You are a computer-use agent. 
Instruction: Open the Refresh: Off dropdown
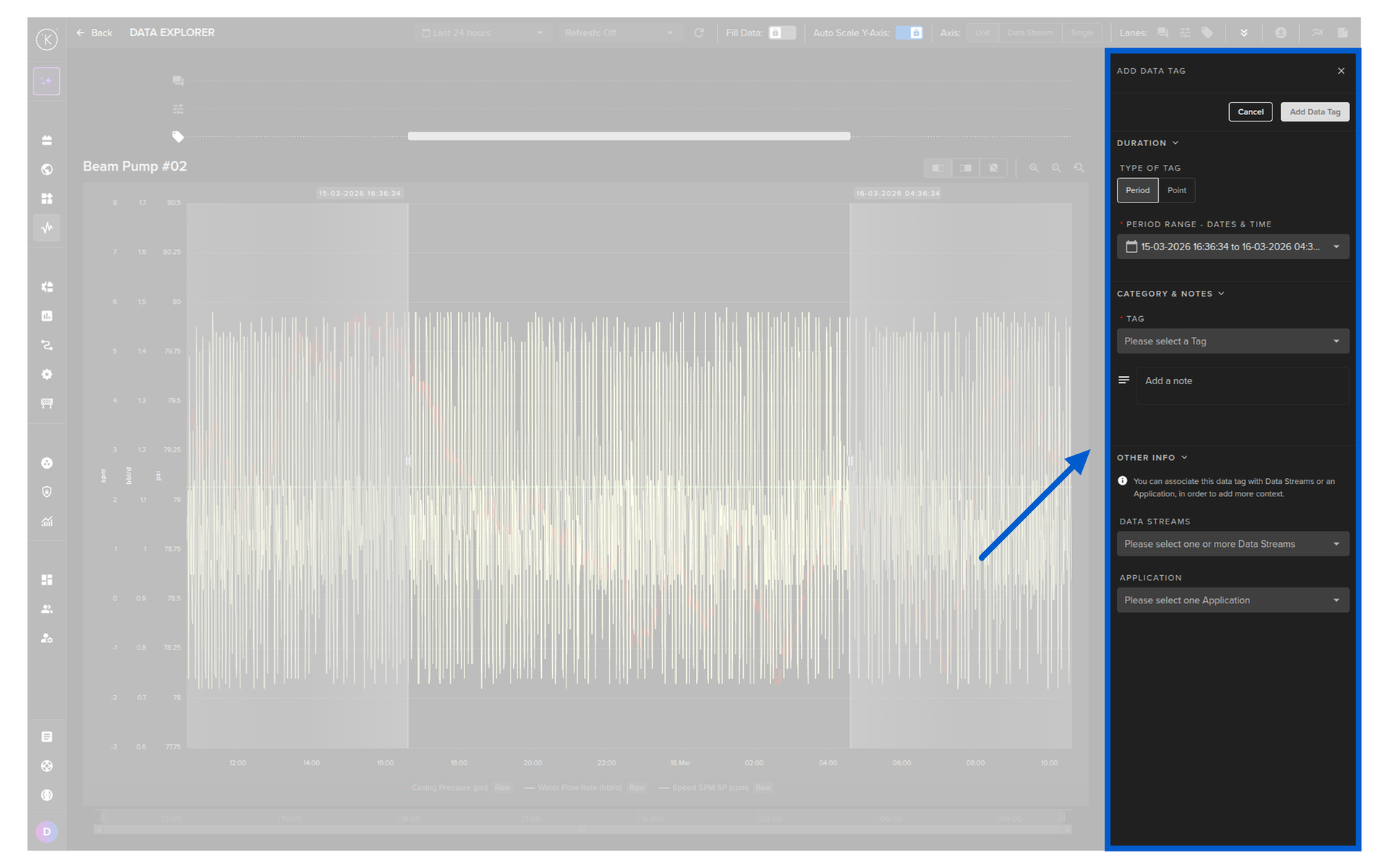[620, 33]
